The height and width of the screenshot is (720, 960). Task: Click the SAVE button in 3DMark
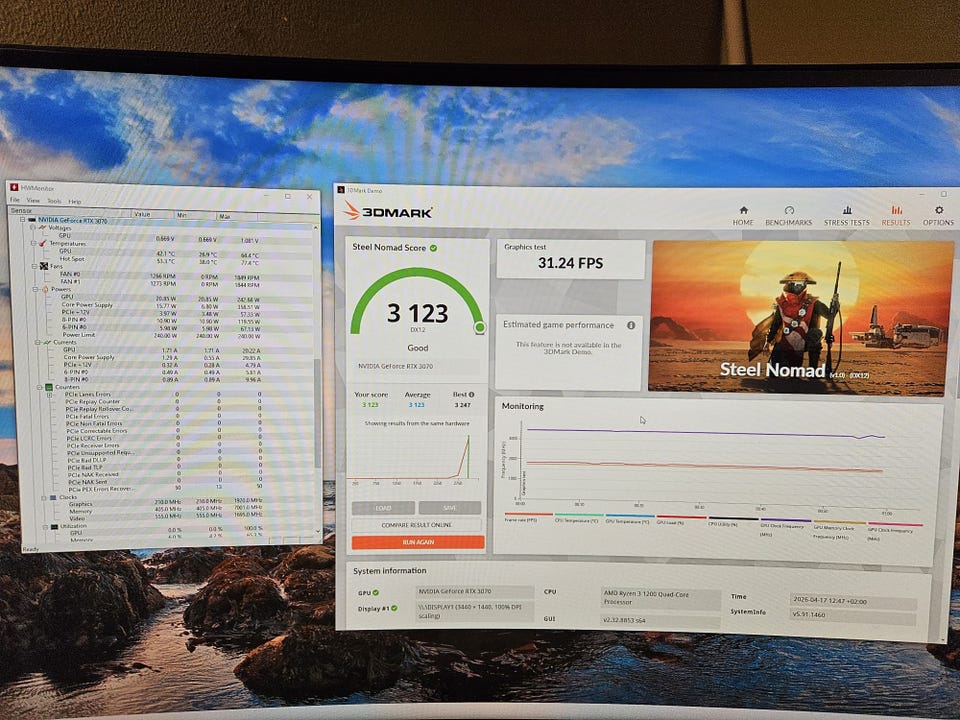tap(449, 508)
